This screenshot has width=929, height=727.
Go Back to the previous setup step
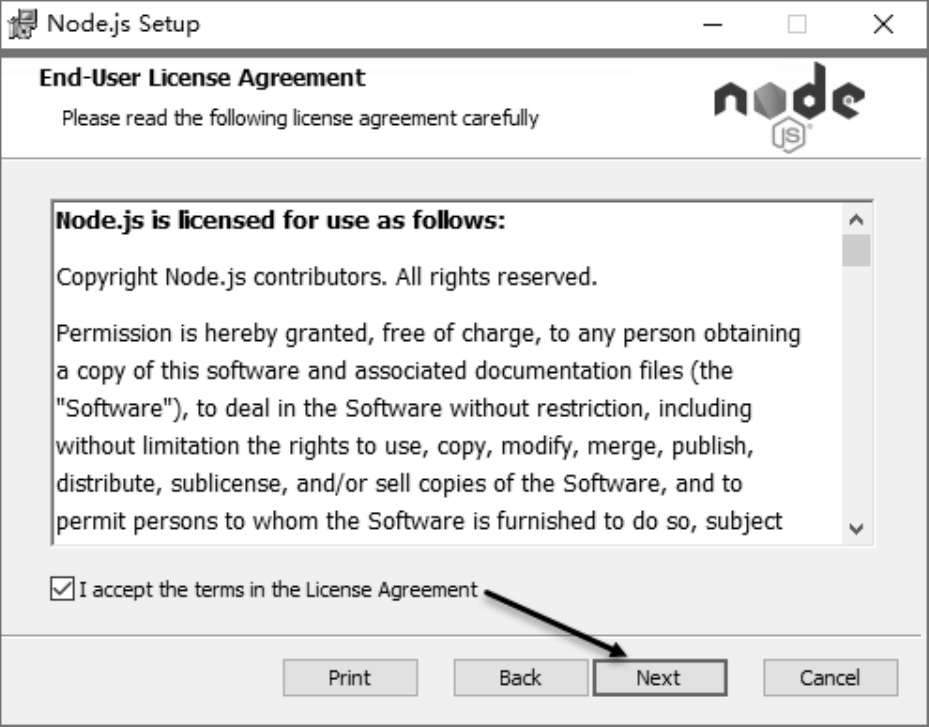coord(520,678)
